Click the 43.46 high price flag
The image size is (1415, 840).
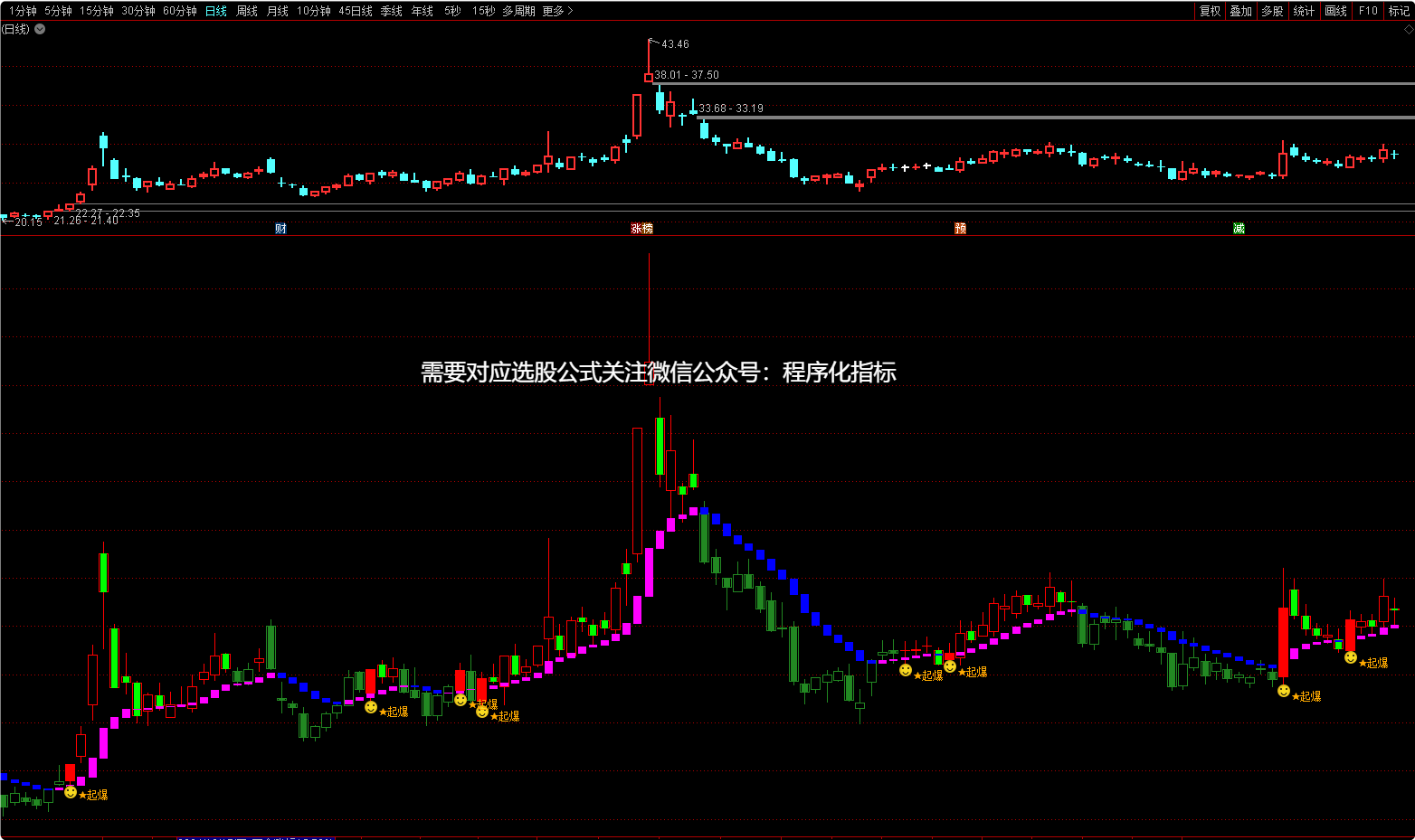click(674, 44)
